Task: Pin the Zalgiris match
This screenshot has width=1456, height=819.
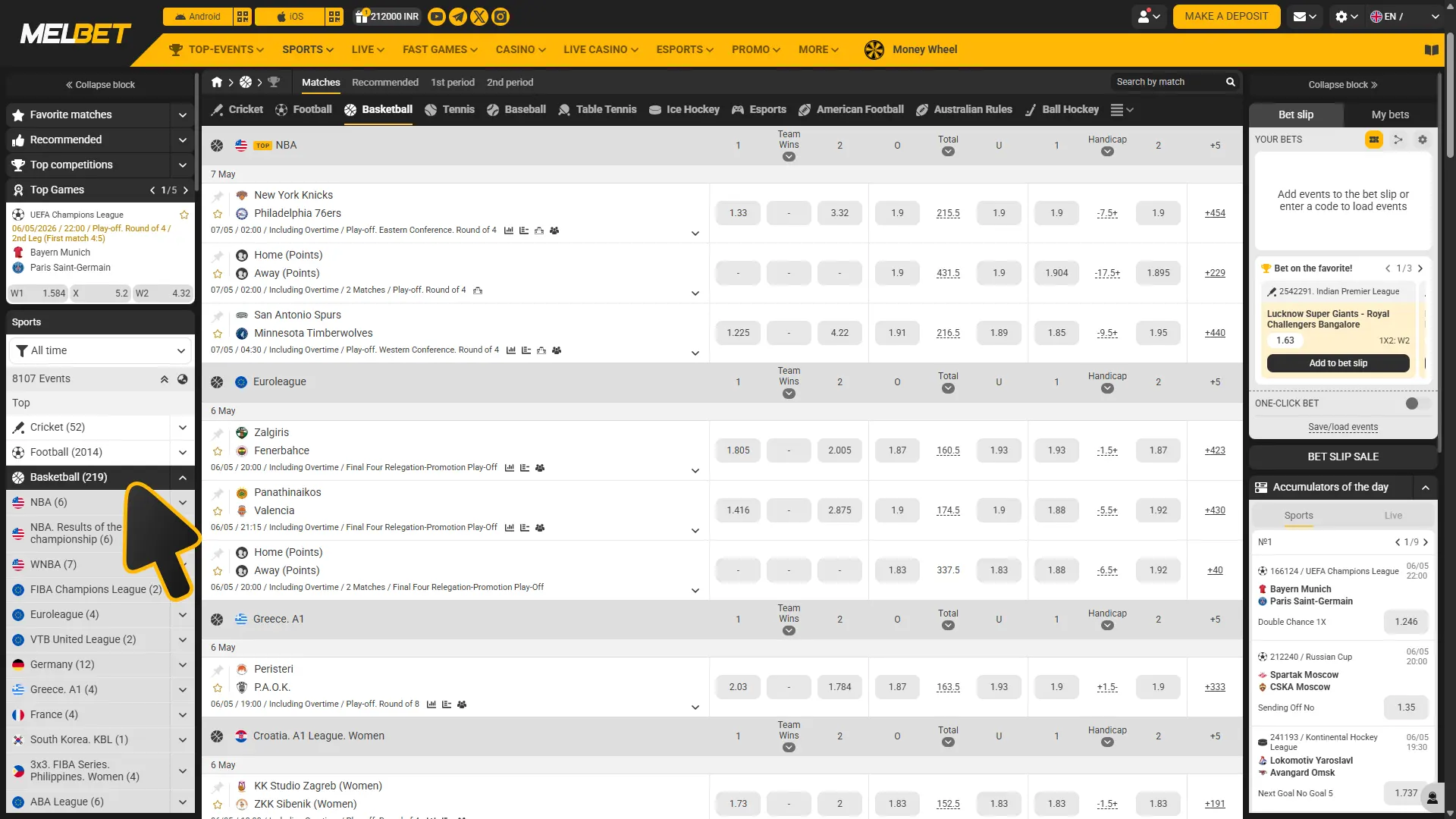Action: [x=218, y=434]
